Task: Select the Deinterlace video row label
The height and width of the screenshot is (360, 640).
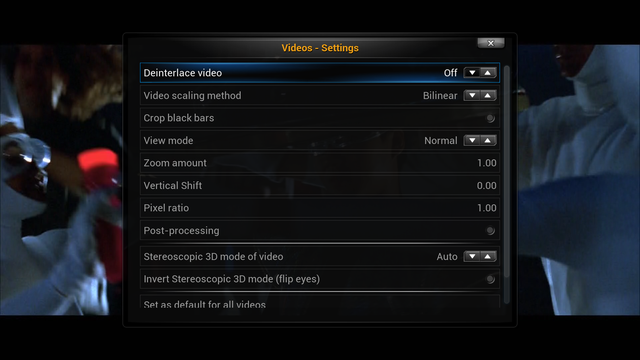Action: tap(182, 73)
